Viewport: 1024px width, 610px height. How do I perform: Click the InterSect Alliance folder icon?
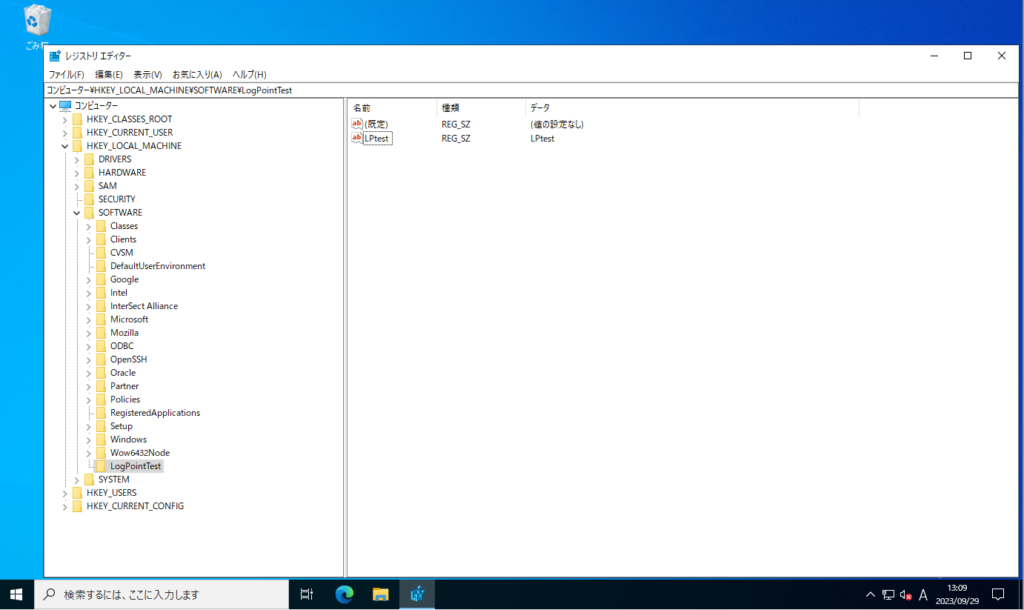click(101, 306)
